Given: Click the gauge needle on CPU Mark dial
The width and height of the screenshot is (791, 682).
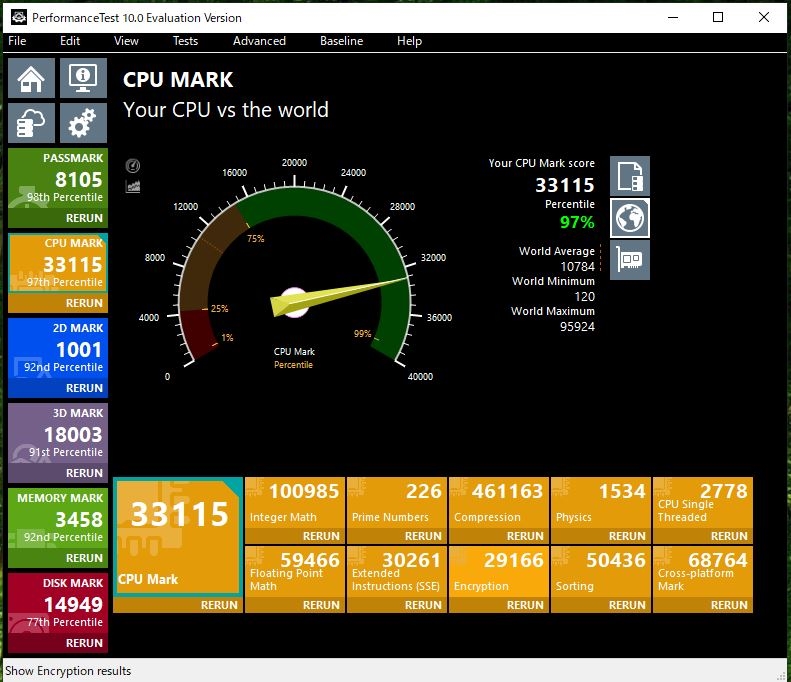Looking at the screenshot, I should tap(339, 297).
